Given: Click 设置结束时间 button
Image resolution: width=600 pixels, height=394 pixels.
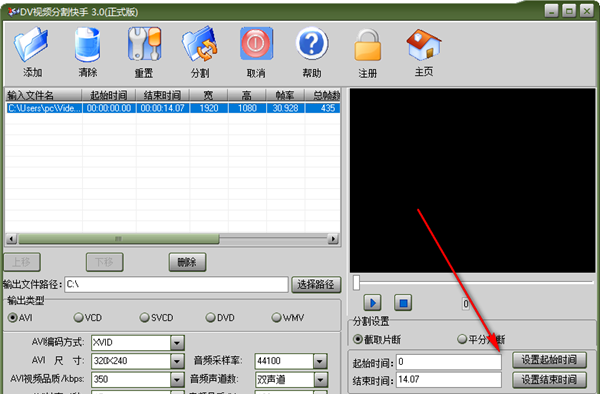Looking at the screenshot, I should point(549,379).
